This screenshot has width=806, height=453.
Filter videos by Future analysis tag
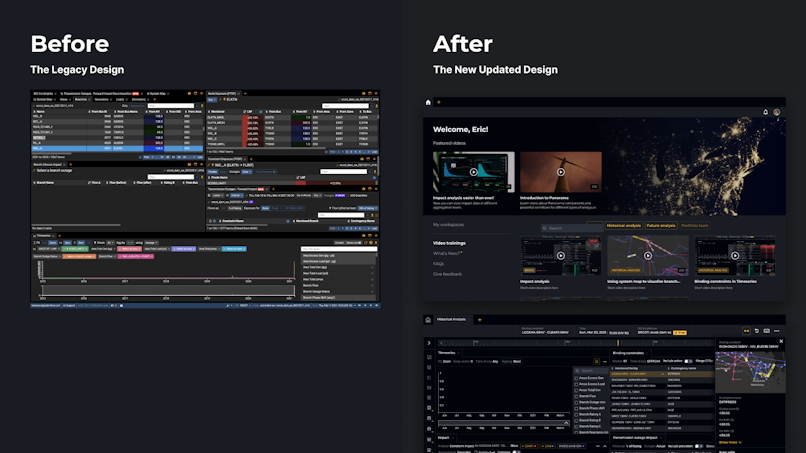[x=661, y=226]
